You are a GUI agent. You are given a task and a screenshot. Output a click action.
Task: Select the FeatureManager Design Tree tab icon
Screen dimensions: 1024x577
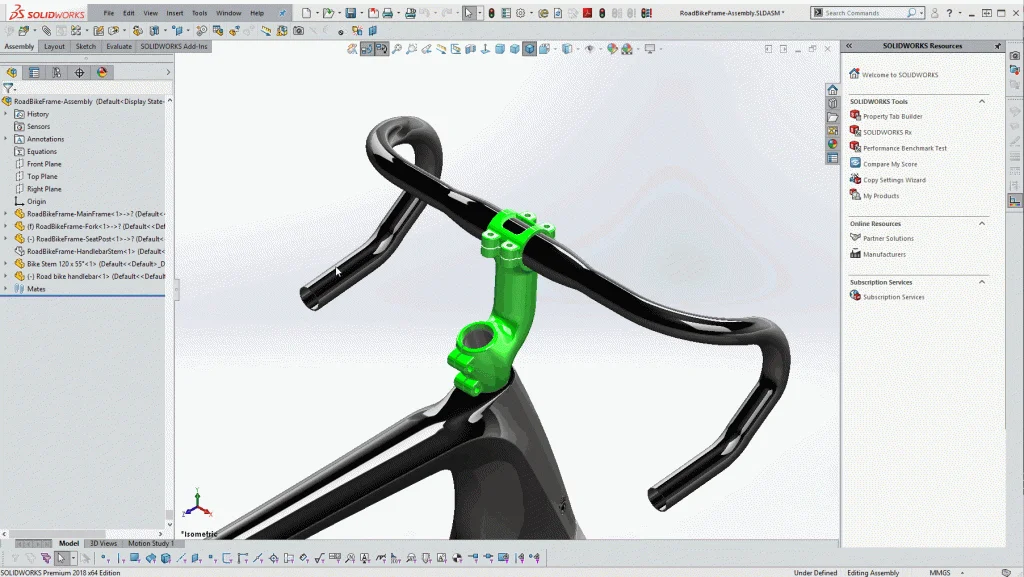pos(12,72)
